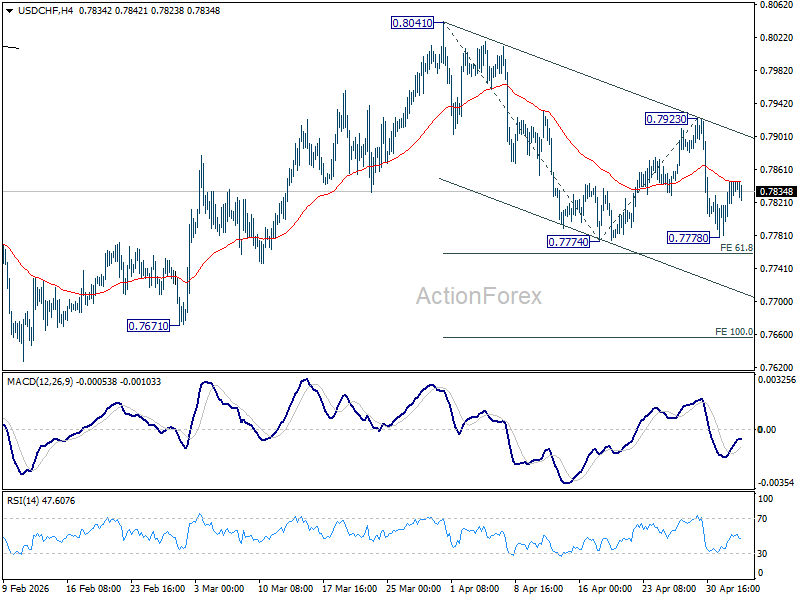800x600 pixels.
Task: Open the USDCHF symbol dropdown arrow
Action: (x=10, y=11)
